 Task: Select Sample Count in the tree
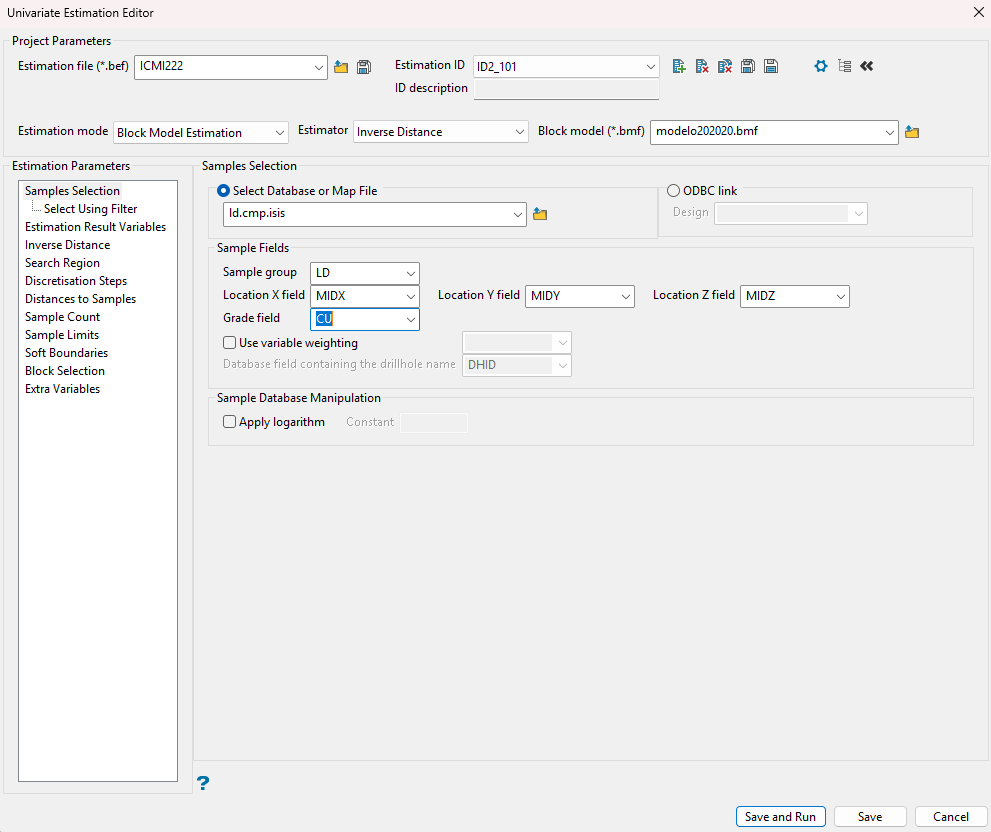(63, 317)
